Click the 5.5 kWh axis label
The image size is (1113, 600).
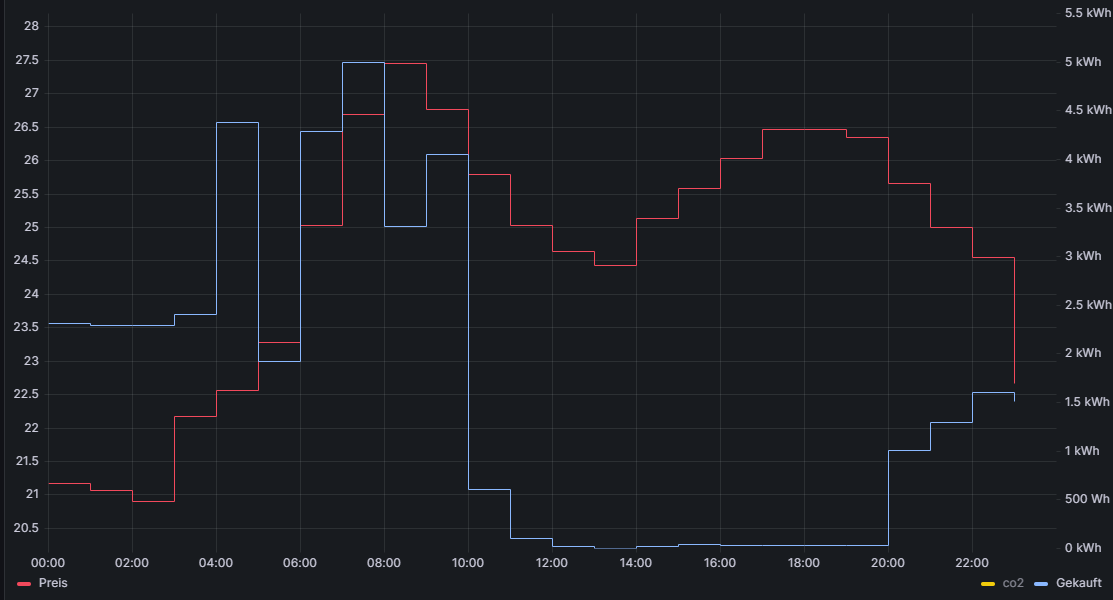1088,13
